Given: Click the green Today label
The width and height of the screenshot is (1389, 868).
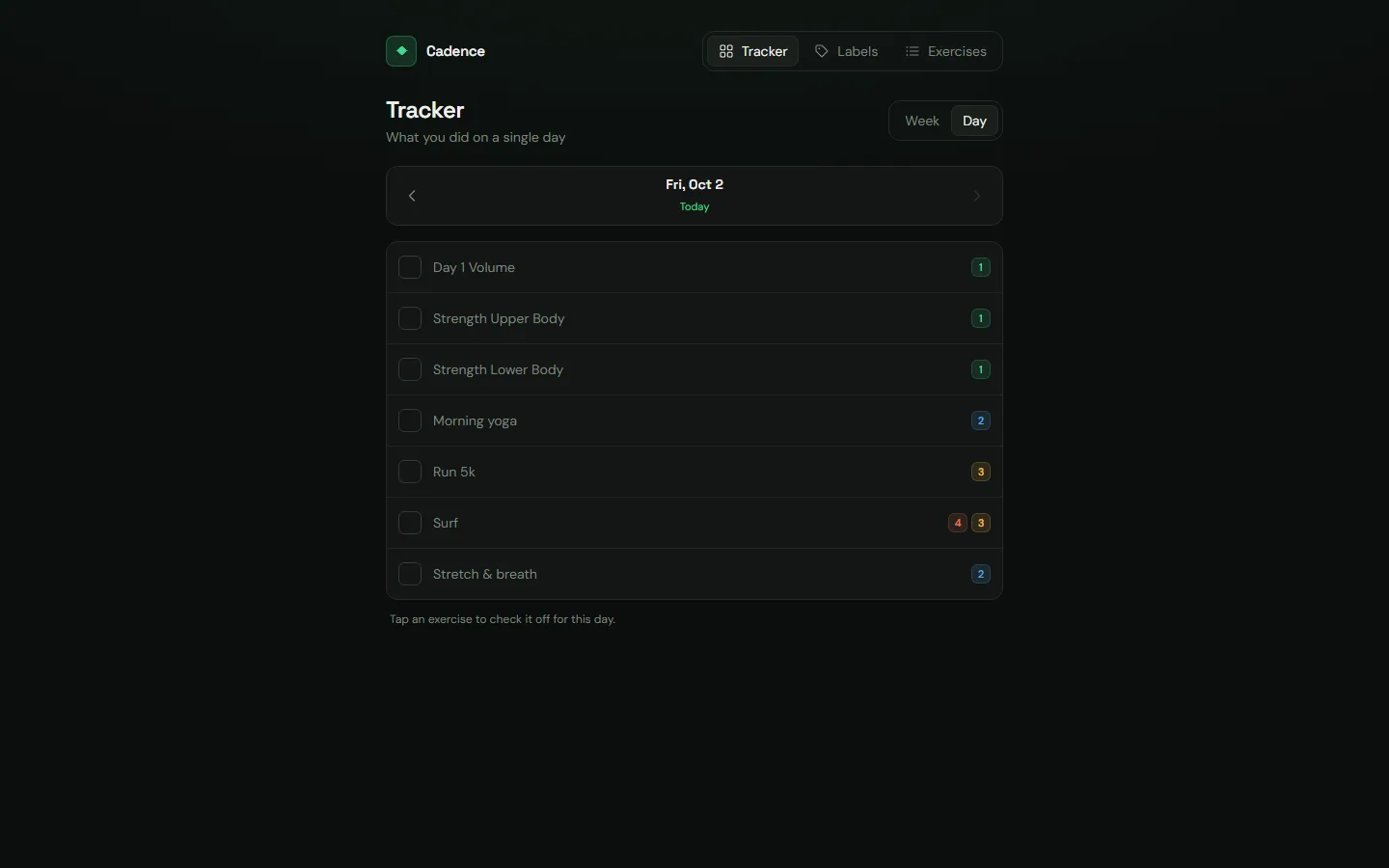Looking at the screenshot, I should coord(694,206).
